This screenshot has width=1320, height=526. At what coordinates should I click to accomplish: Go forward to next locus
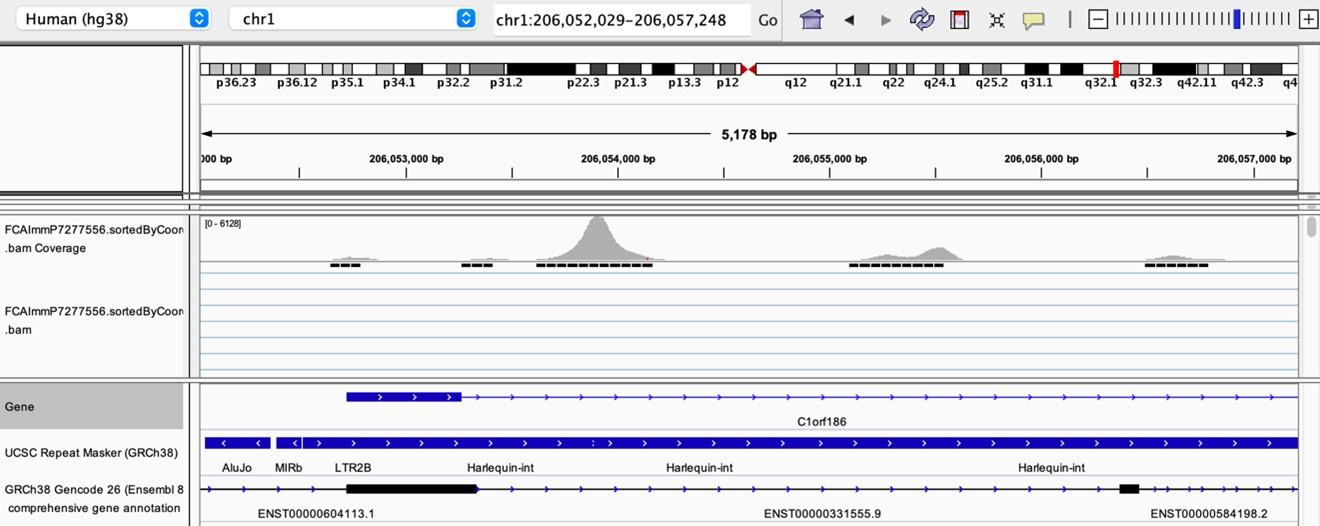coord(885,19)
